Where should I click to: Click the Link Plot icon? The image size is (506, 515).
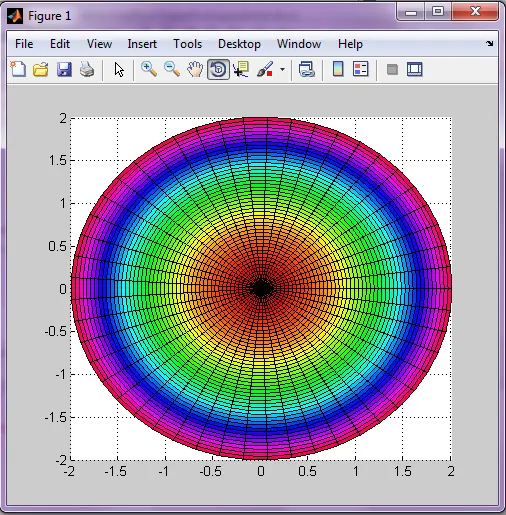tap(307, 70)
